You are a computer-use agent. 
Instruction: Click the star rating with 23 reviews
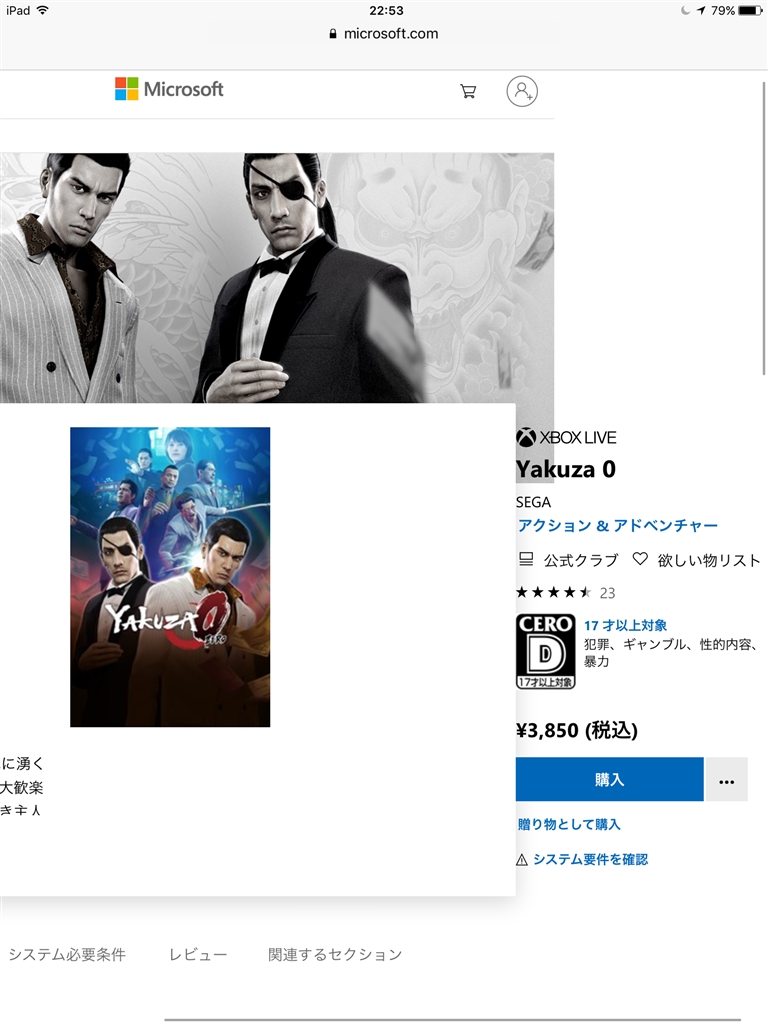click(x=566, y=592)
